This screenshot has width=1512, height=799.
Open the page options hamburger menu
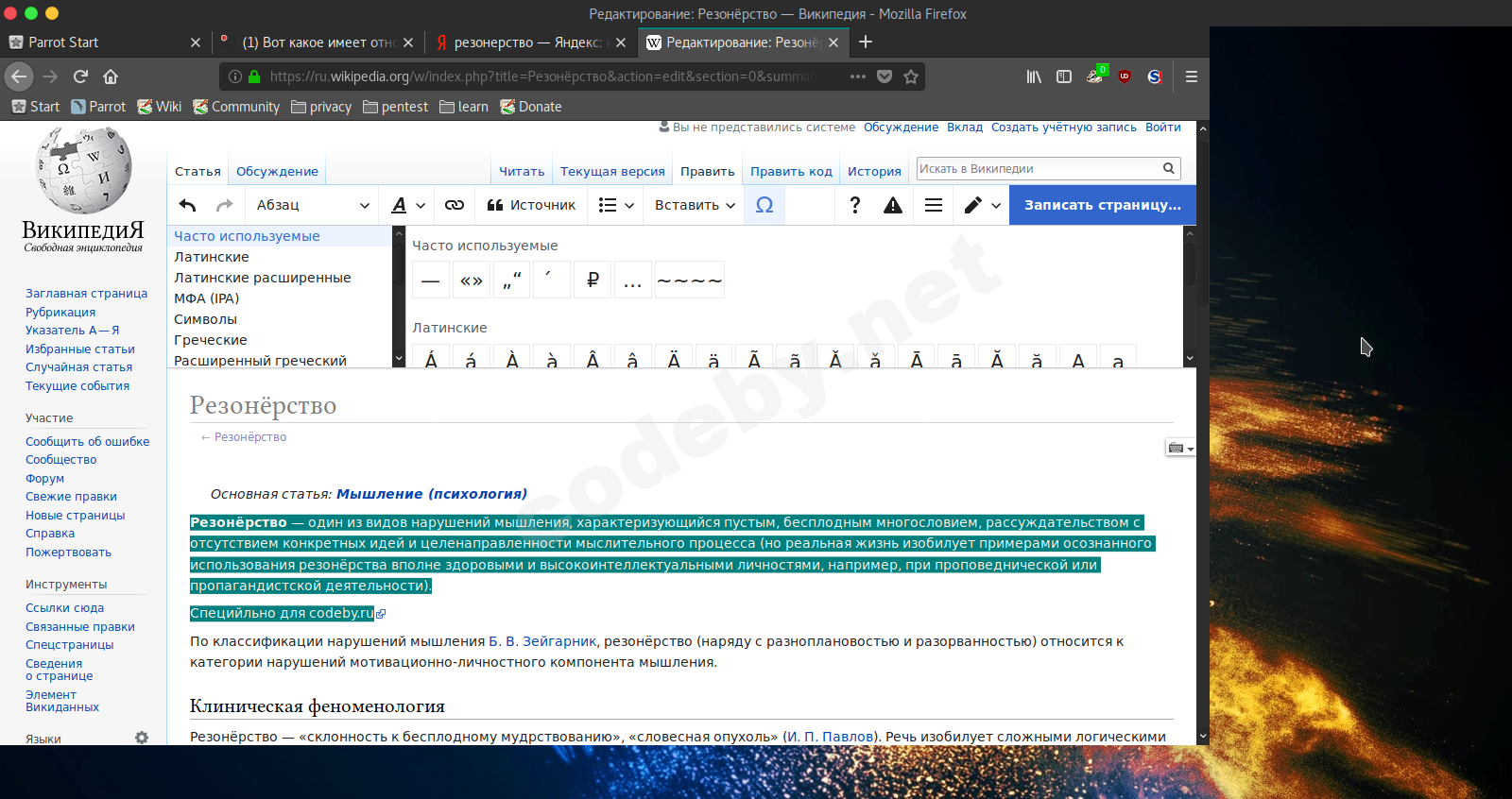tap(934, 205)
